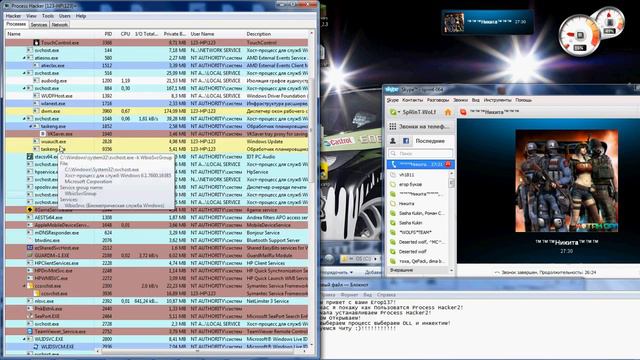Image resolution: width=640 pixels, height=360 pixels.
Task: Open the View menu in Process Hacker
Action: [31, 16]
